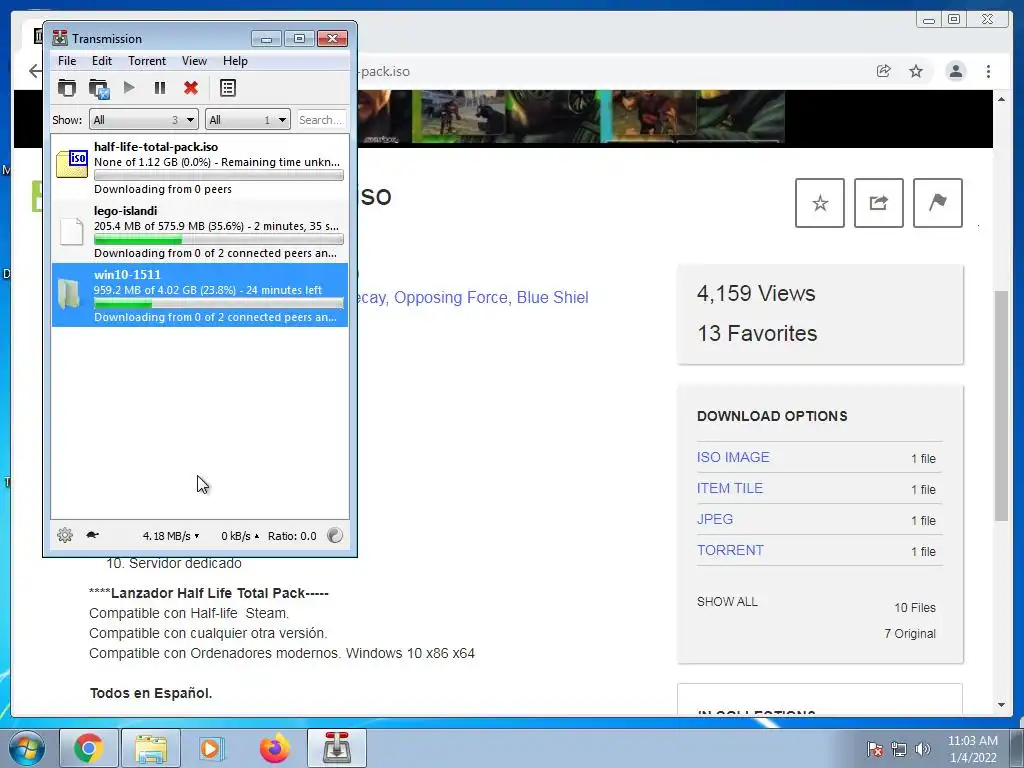Viewport: 1024px width, 768px height.
Task: Open Chrome's three-dot menu
Action: tap(988, 71)
